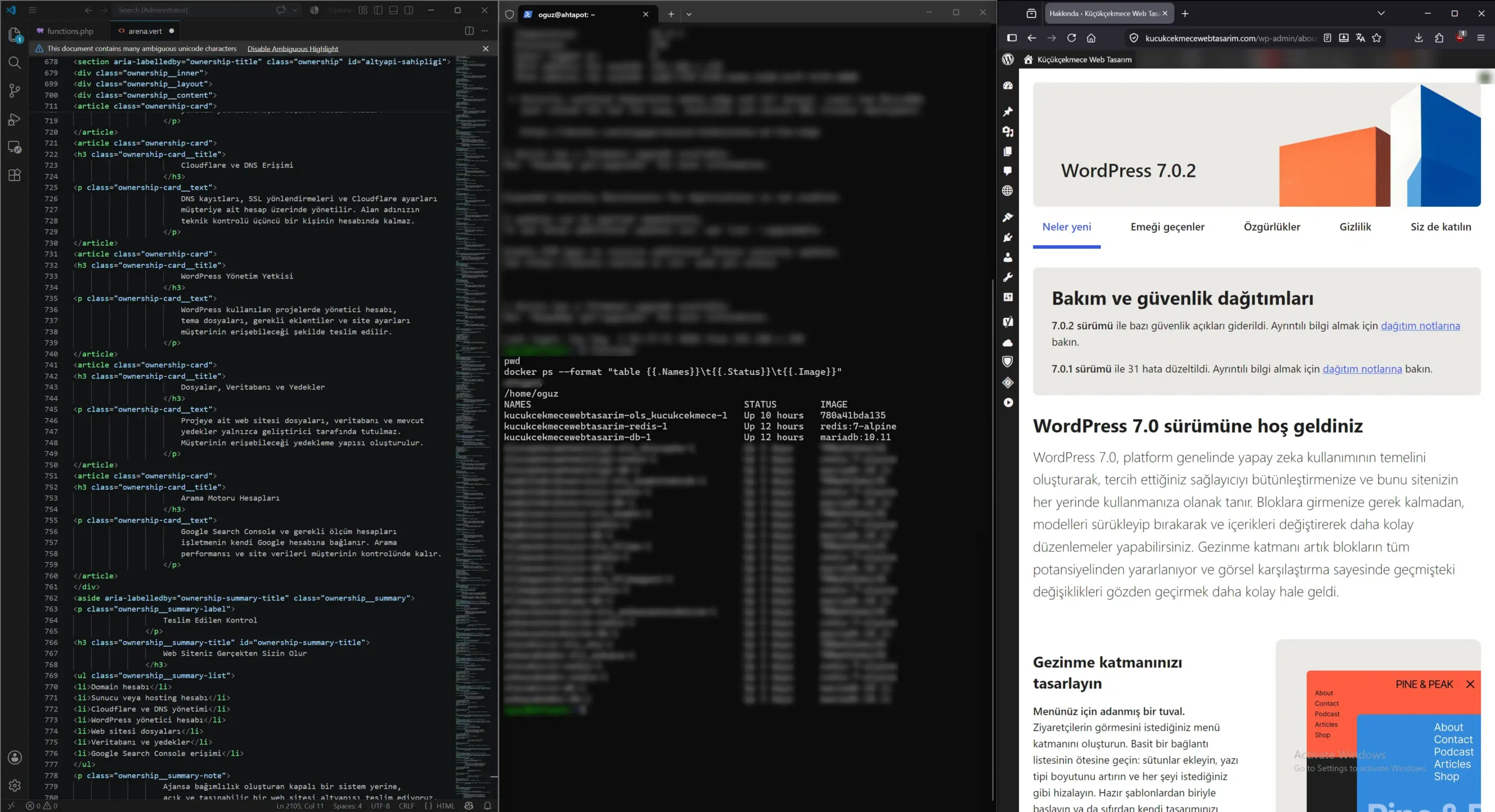
Task: Toggle the bottom Panel in VS Code title bar
Action: pyautogui.click(x=393, y=11)
